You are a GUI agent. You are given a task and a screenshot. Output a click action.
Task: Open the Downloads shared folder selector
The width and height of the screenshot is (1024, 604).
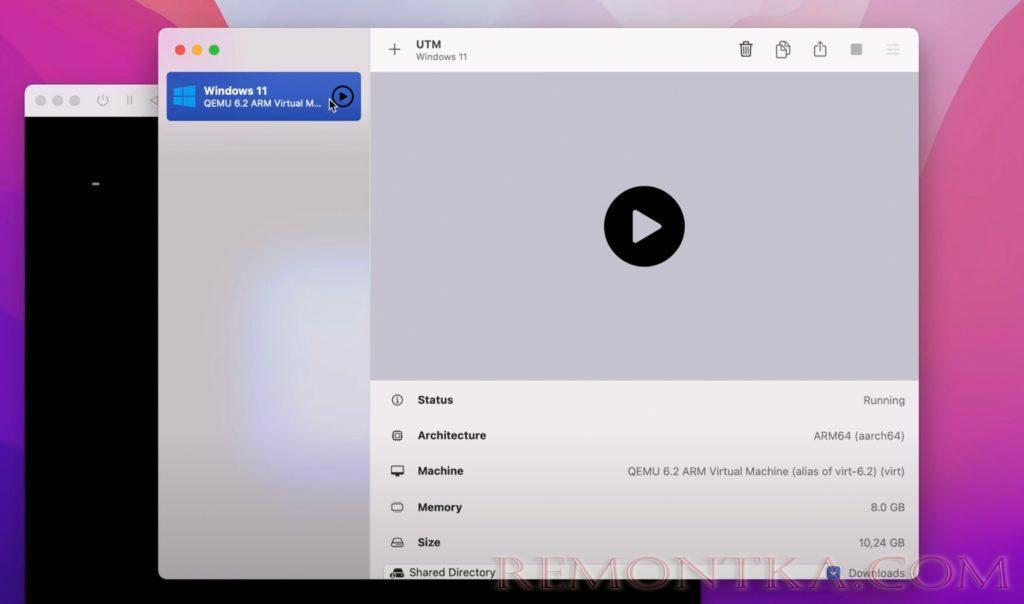click(866, 573)
